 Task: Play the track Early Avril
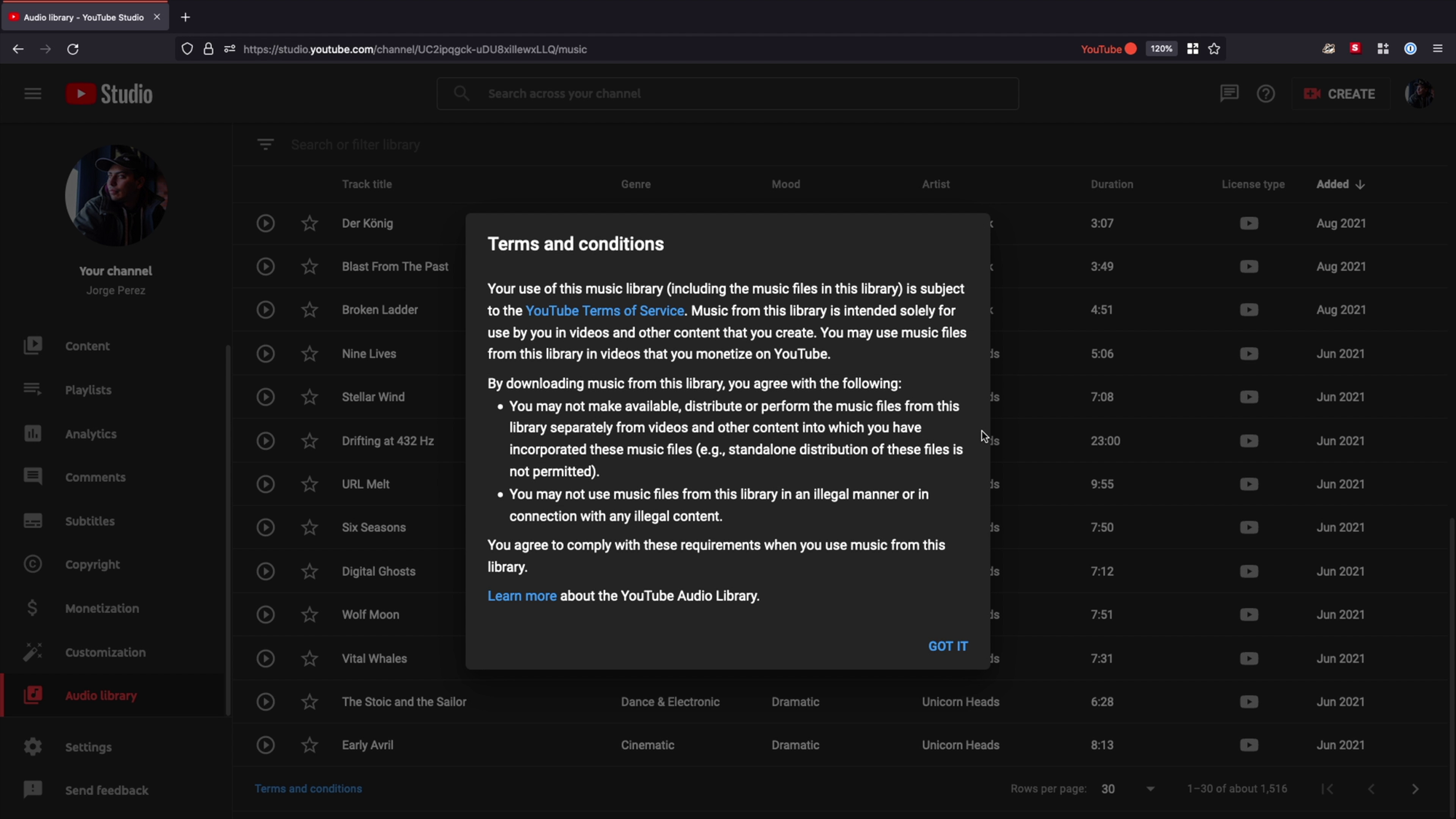[x=266, y=745]
